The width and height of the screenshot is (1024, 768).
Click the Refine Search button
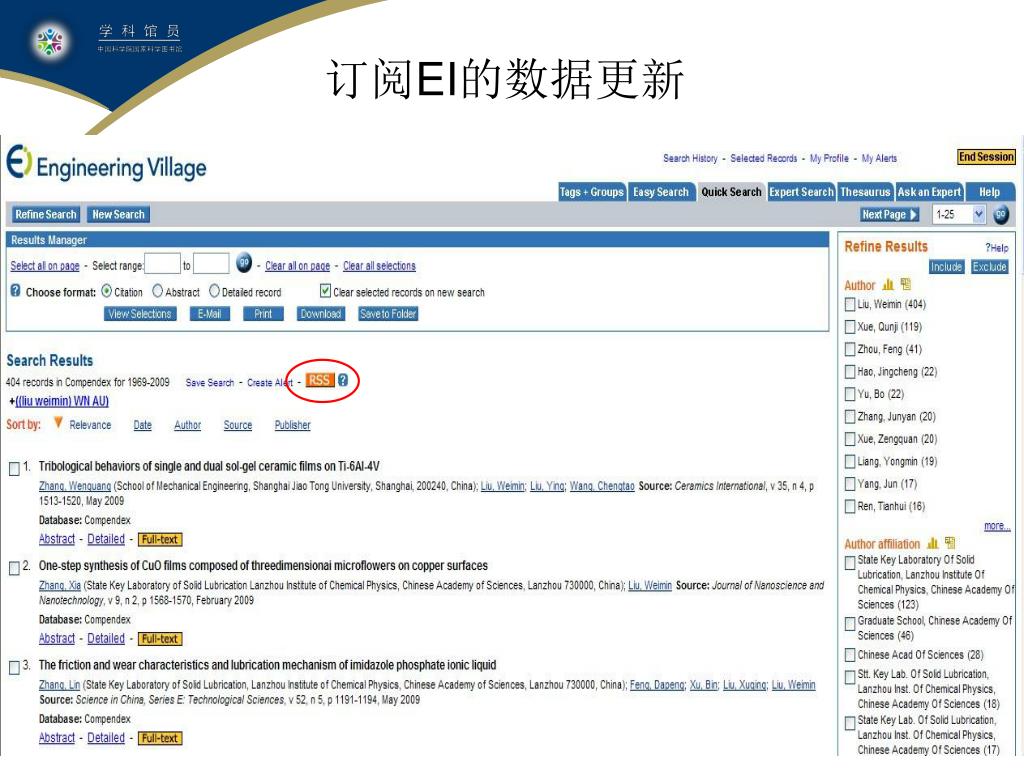tap(46, 214)
